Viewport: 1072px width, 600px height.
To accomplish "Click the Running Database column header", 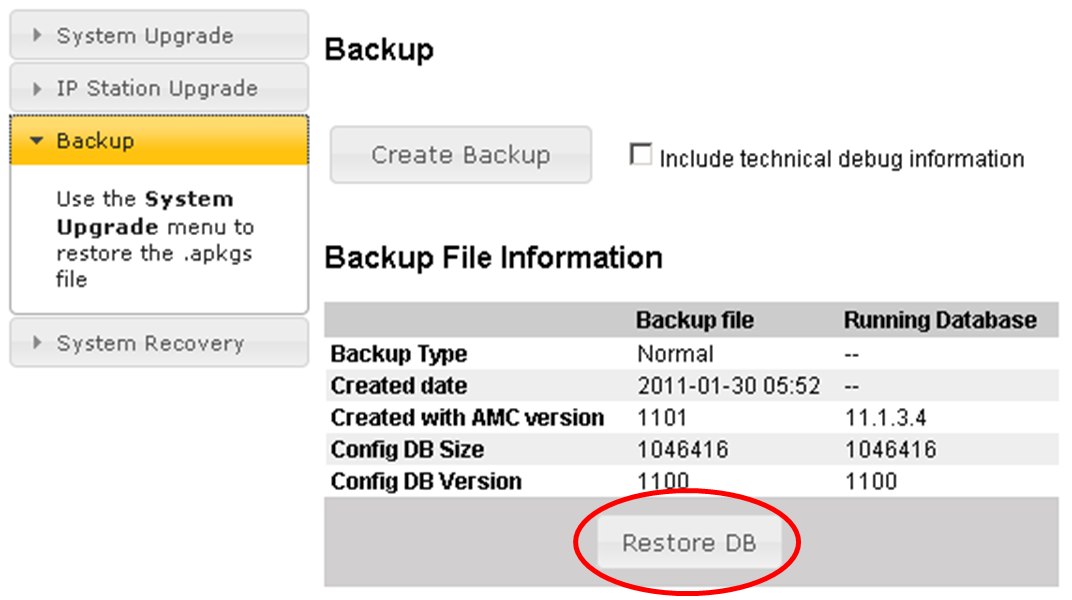I will point(940,321).
